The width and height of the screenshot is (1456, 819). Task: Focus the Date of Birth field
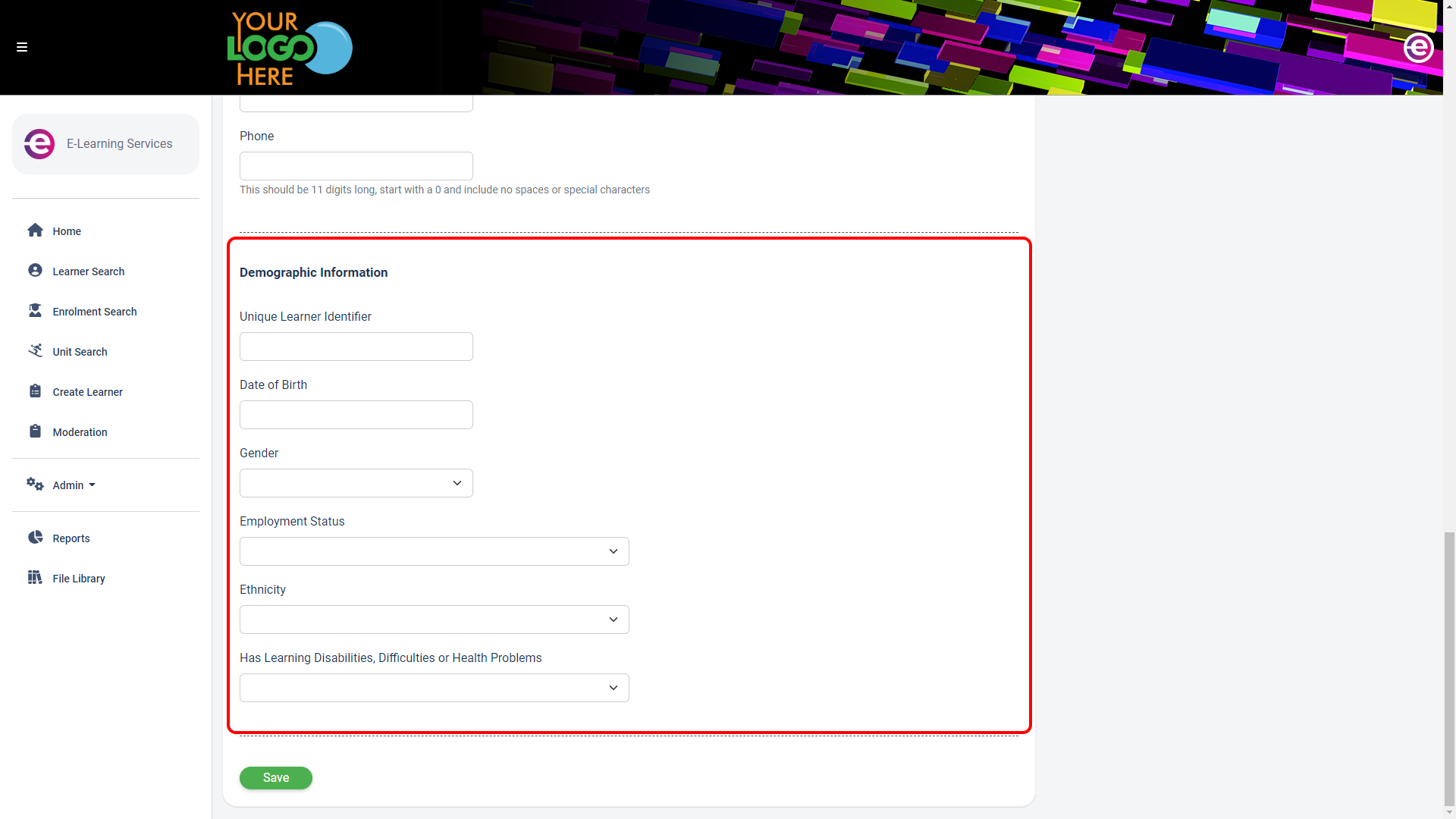coord(356,415)
